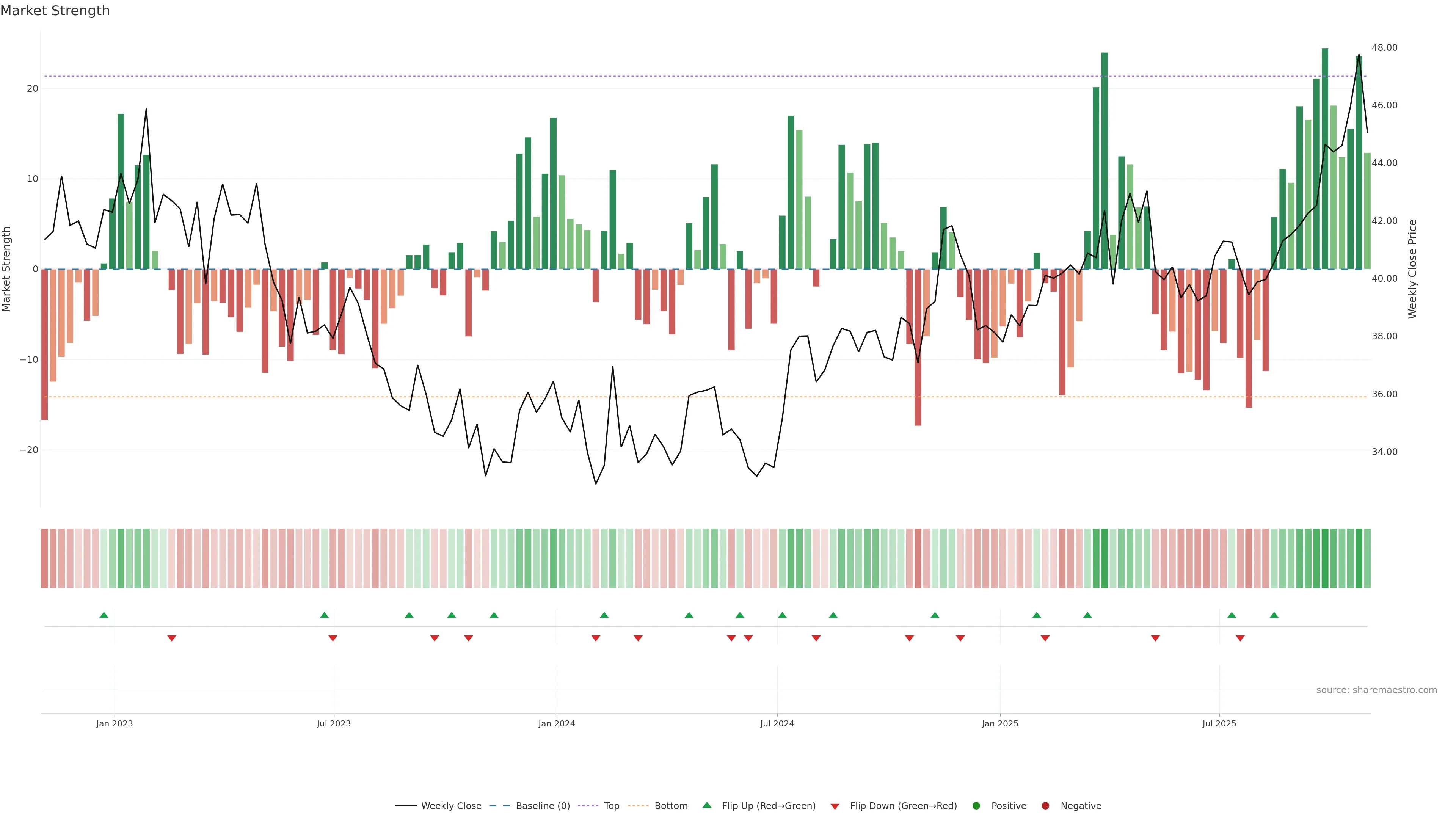Image resolution: width=1456 pixels, height=819 pixels.
Task: Click the Market Strength chart title
Action: click(55, 11)
